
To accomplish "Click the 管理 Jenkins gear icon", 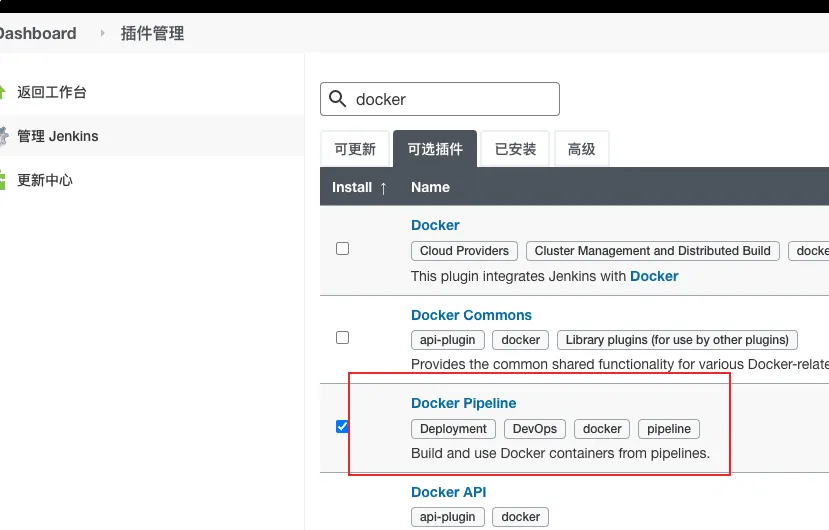I will click(x=4, y=136).
